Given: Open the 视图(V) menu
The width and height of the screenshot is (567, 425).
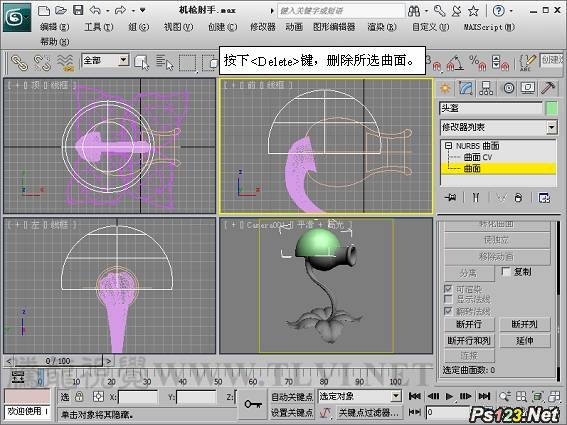Looking at the screenshot, I should coord(178,27).
